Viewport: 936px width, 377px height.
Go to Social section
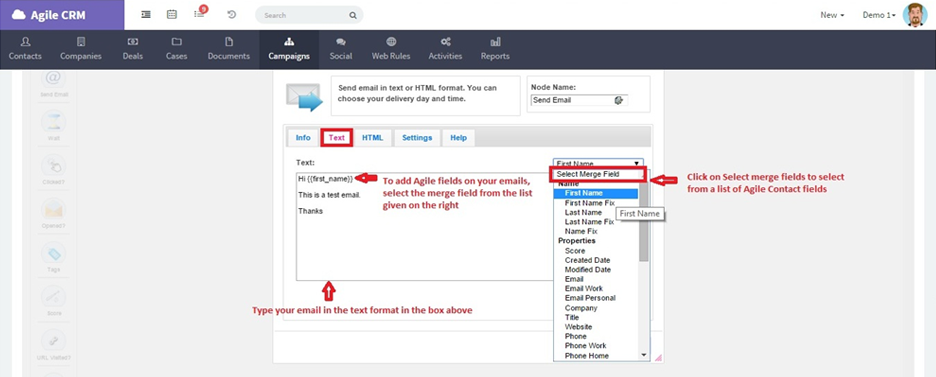click(341, 50)
